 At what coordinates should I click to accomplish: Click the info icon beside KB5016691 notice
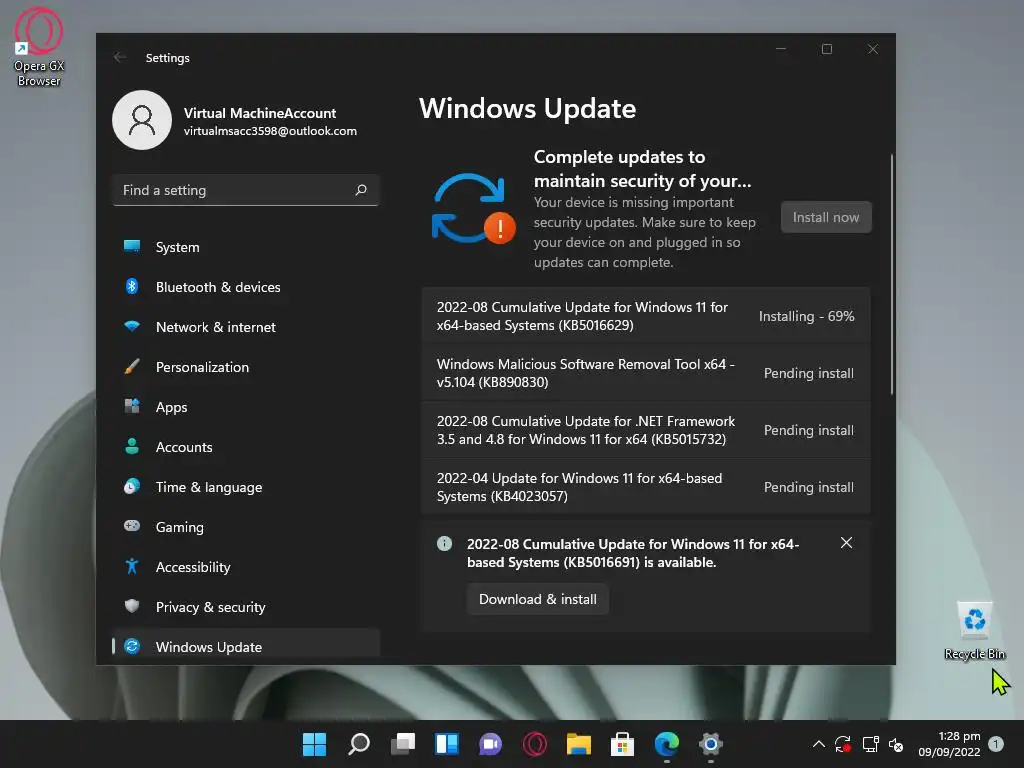[444, 543]
